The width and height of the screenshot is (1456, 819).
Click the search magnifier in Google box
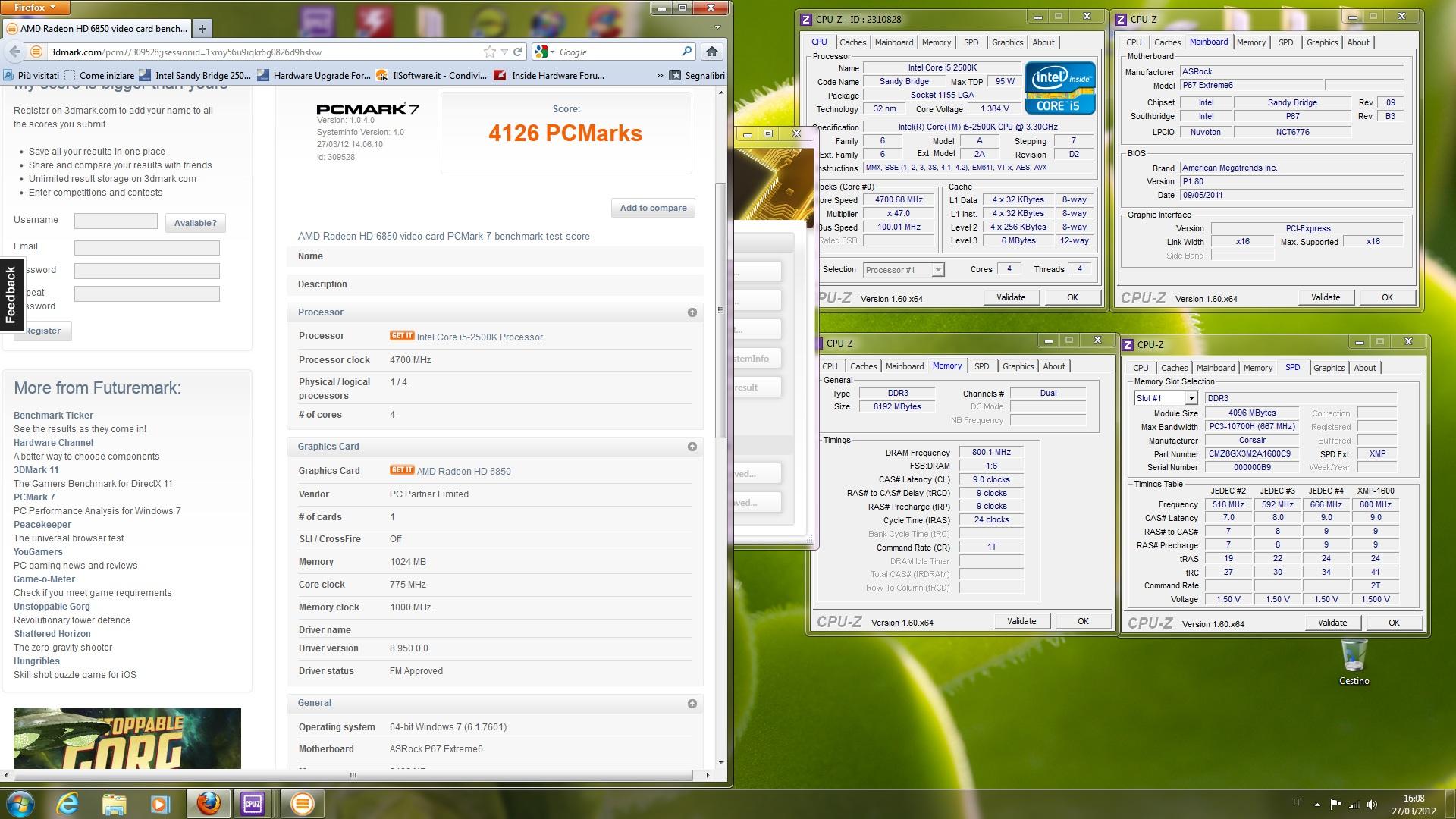[x=686, y=52]
